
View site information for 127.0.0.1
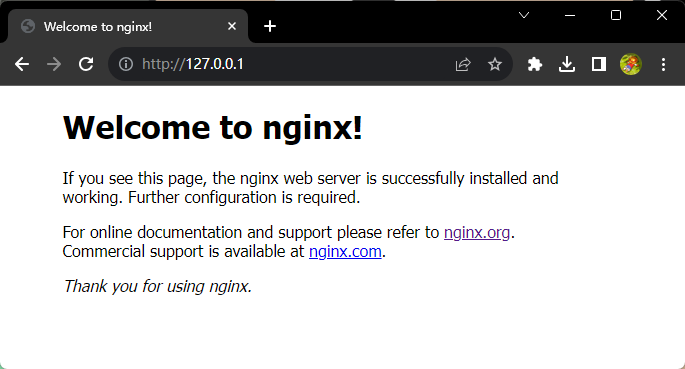126,65
